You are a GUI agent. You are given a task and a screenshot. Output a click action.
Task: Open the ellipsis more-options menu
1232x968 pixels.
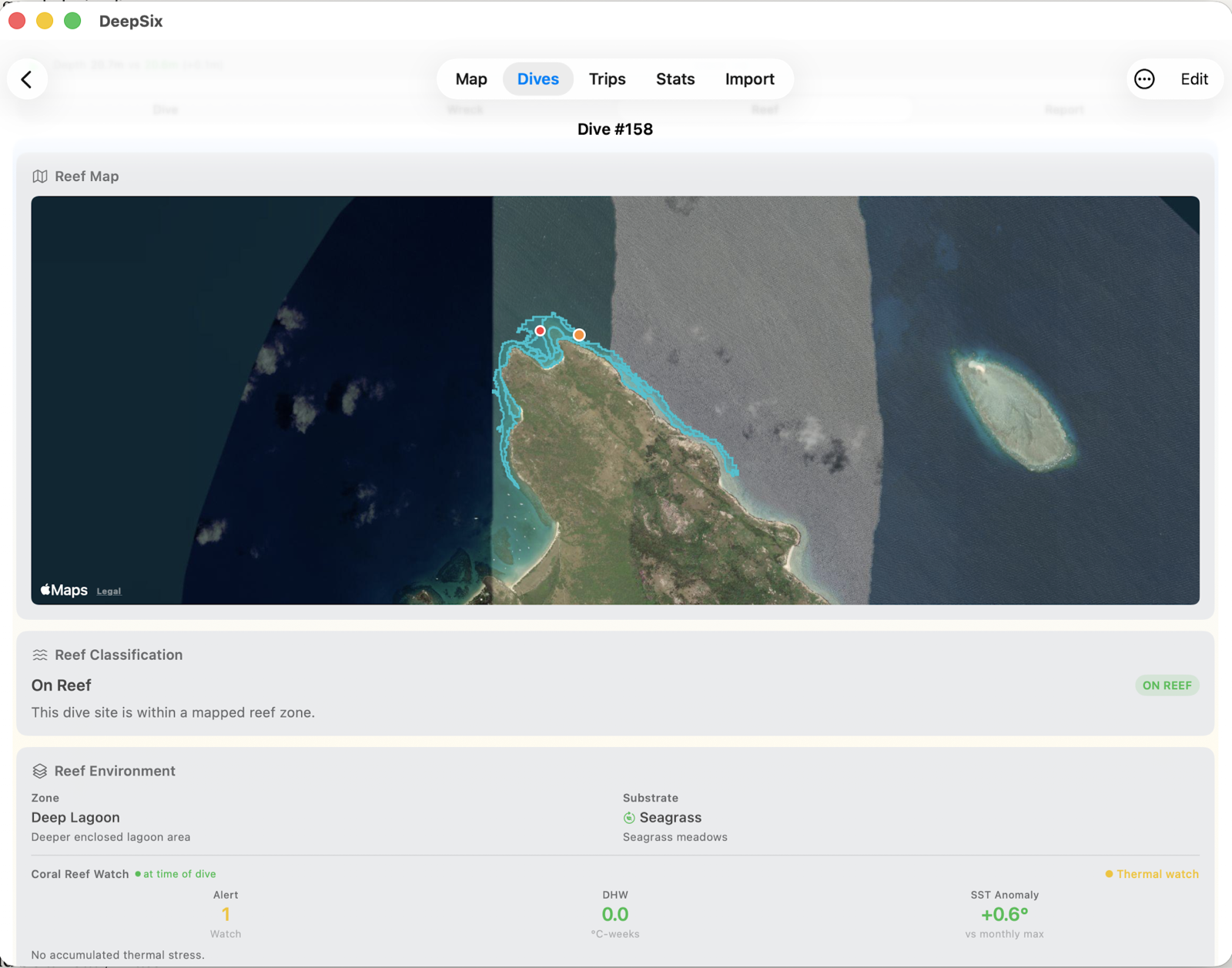1144,79
